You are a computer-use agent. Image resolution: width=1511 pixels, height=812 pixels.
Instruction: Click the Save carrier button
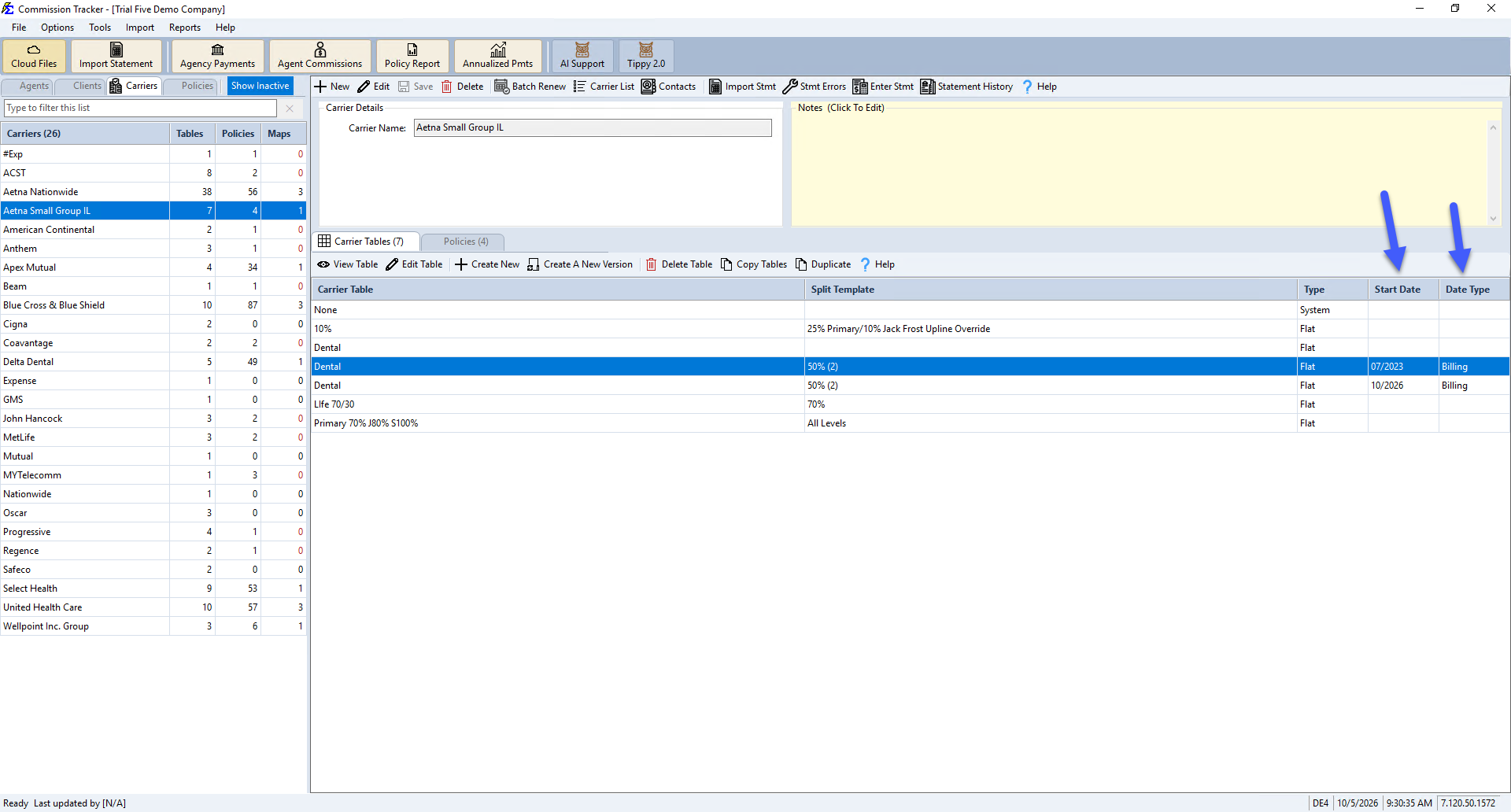416,87
